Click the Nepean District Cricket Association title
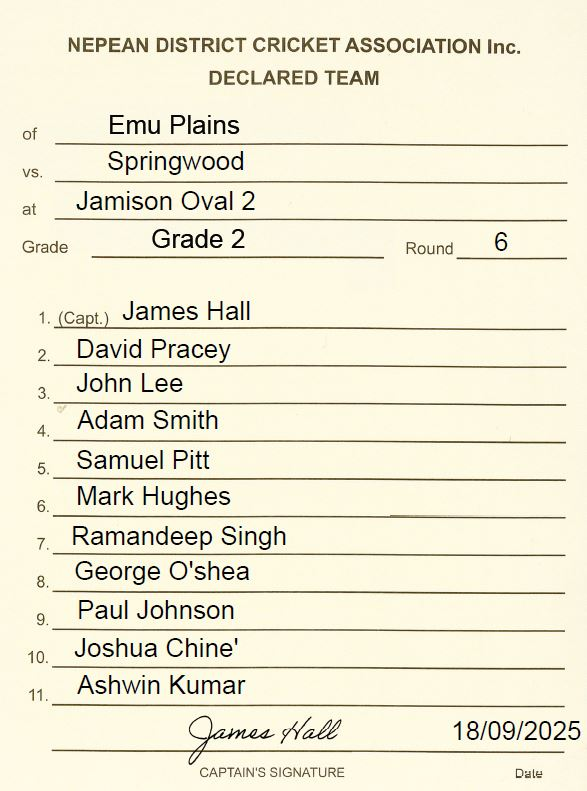This screenshot has width=587, height=791. click(x=294, y=46)
